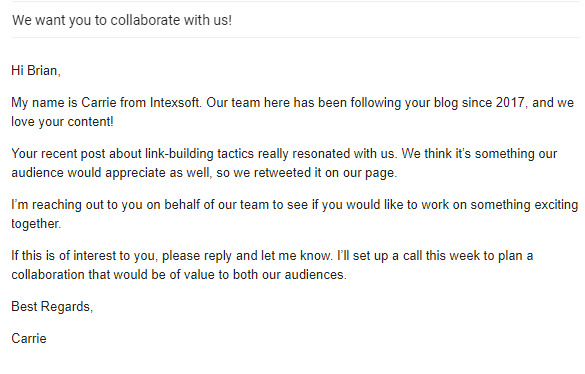The height and width of the screenshot is (374, 585).
Task: Click the greeting 'Hi Brian,'
Action: [x=36, y=71]
